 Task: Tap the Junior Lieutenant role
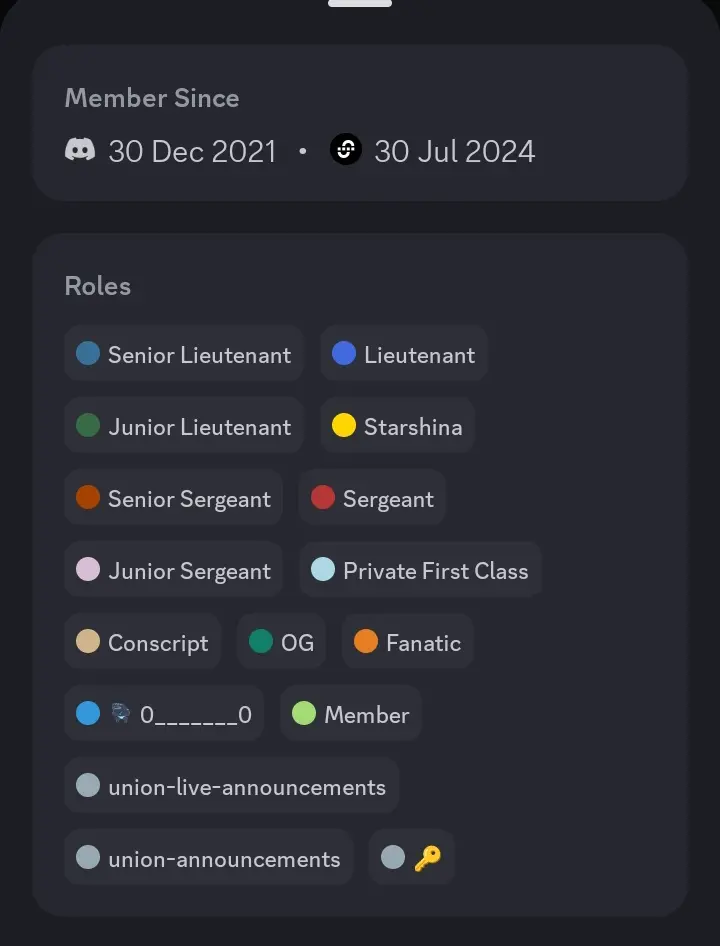coord(183,426)
